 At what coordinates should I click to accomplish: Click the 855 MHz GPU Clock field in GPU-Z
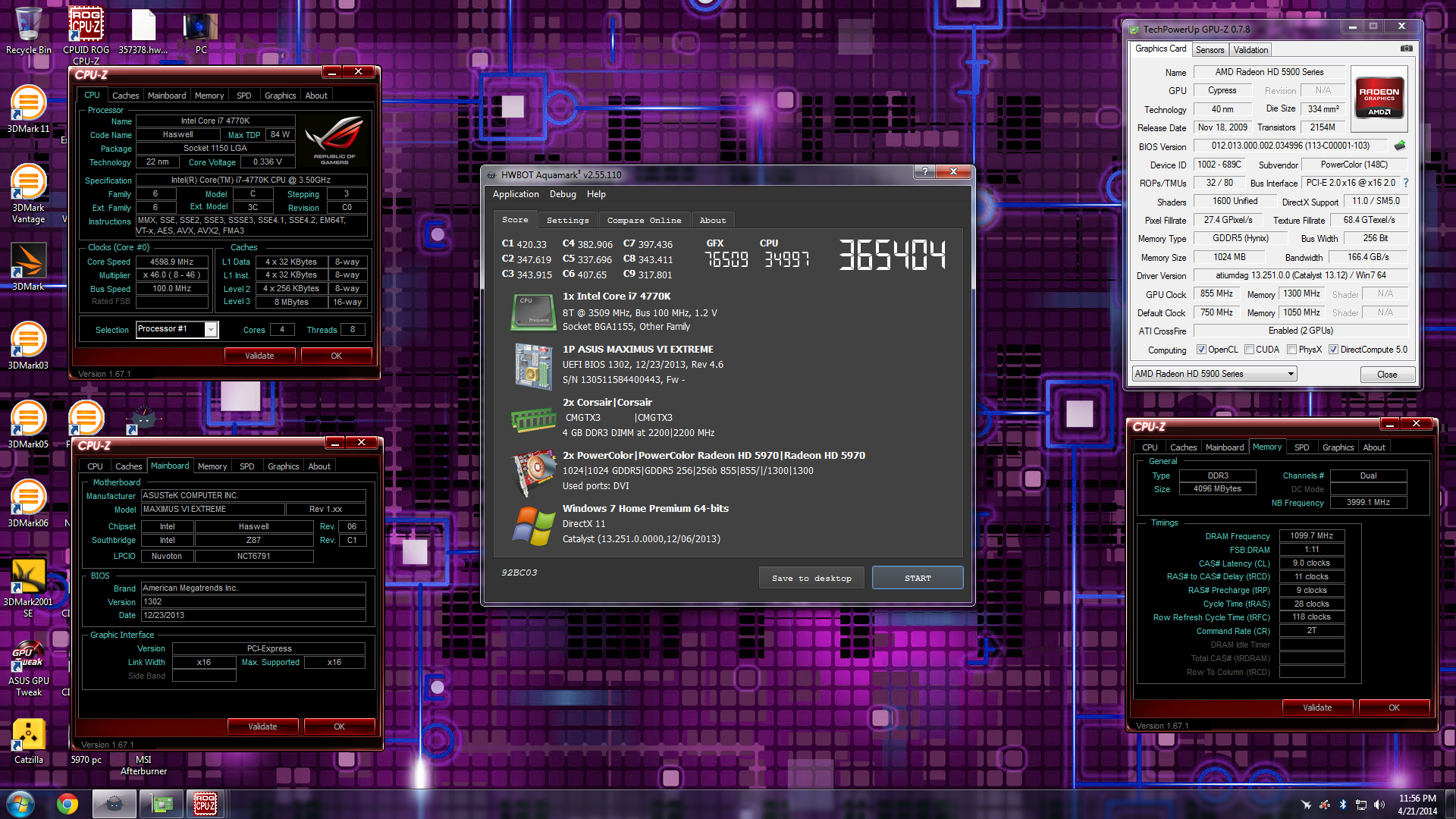[1216, 293]
